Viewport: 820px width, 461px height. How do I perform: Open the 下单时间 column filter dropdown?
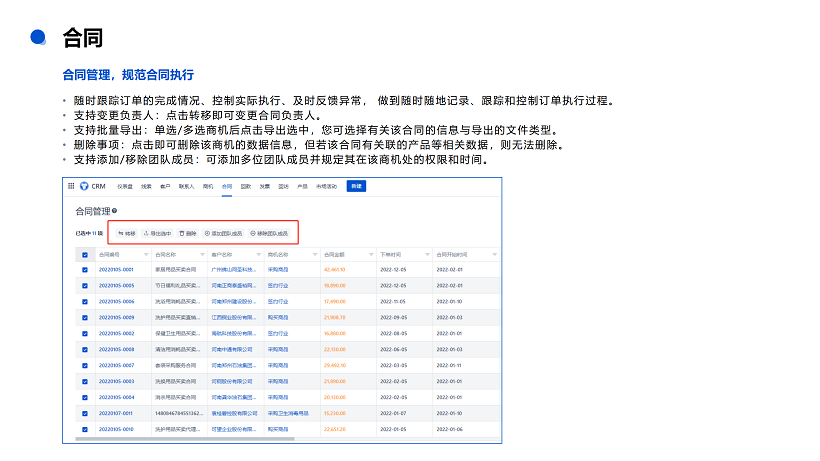(x=427, y=255)
